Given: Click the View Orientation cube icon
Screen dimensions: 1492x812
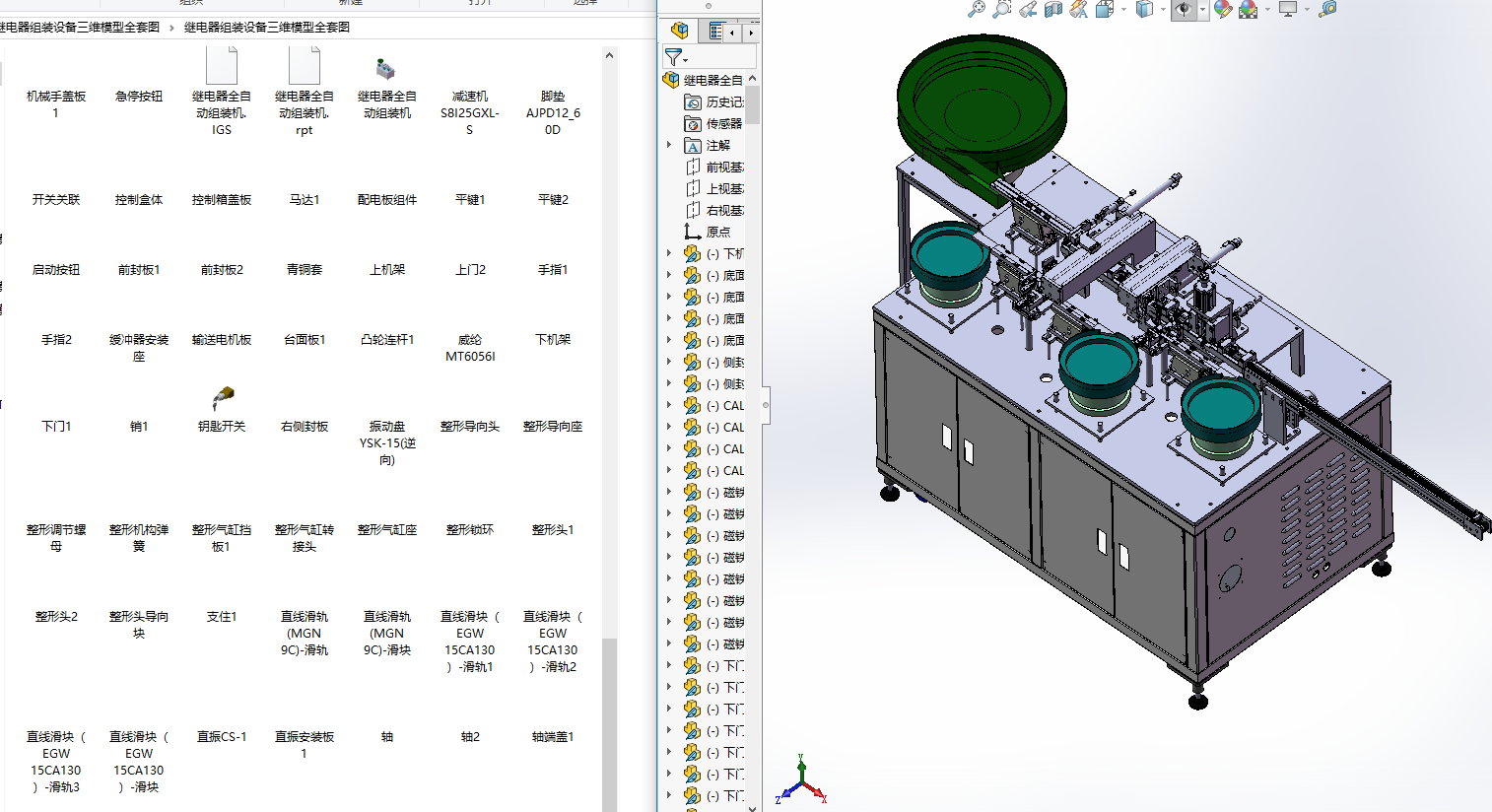Looking at the screenshot, I should point(1105,9).
